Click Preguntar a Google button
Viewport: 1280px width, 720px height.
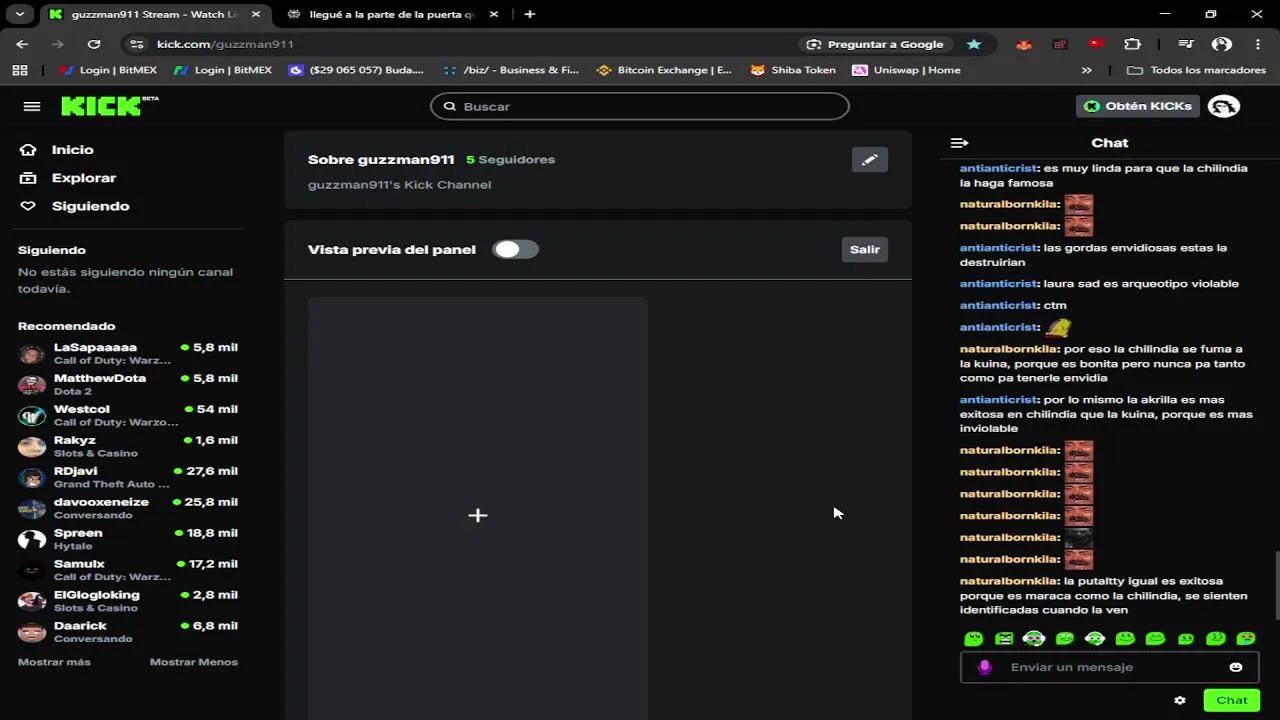(875, 44)
